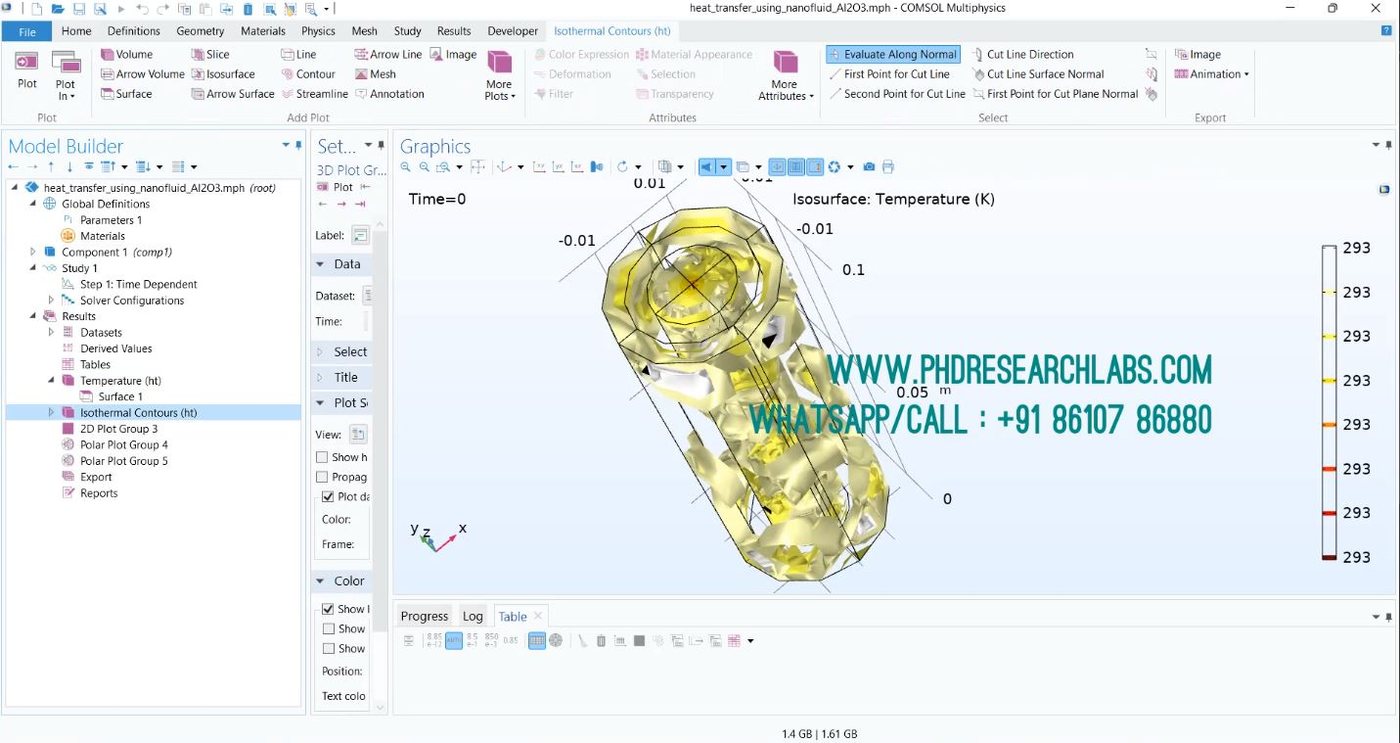The image size is (1400, 743).
Task: Click First Point for Cut Line
Action: tap(889, 74)
